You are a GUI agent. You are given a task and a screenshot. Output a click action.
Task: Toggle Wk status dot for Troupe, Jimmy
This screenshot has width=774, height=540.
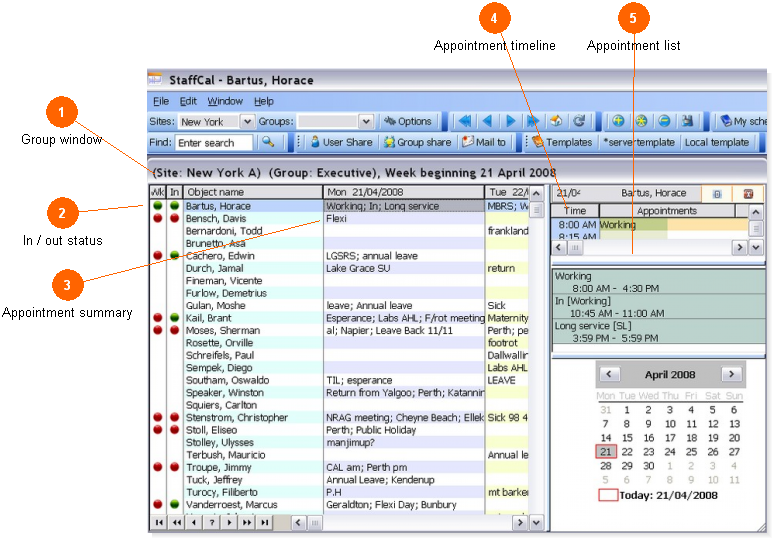pyautogui.click(x=157, y=467)
